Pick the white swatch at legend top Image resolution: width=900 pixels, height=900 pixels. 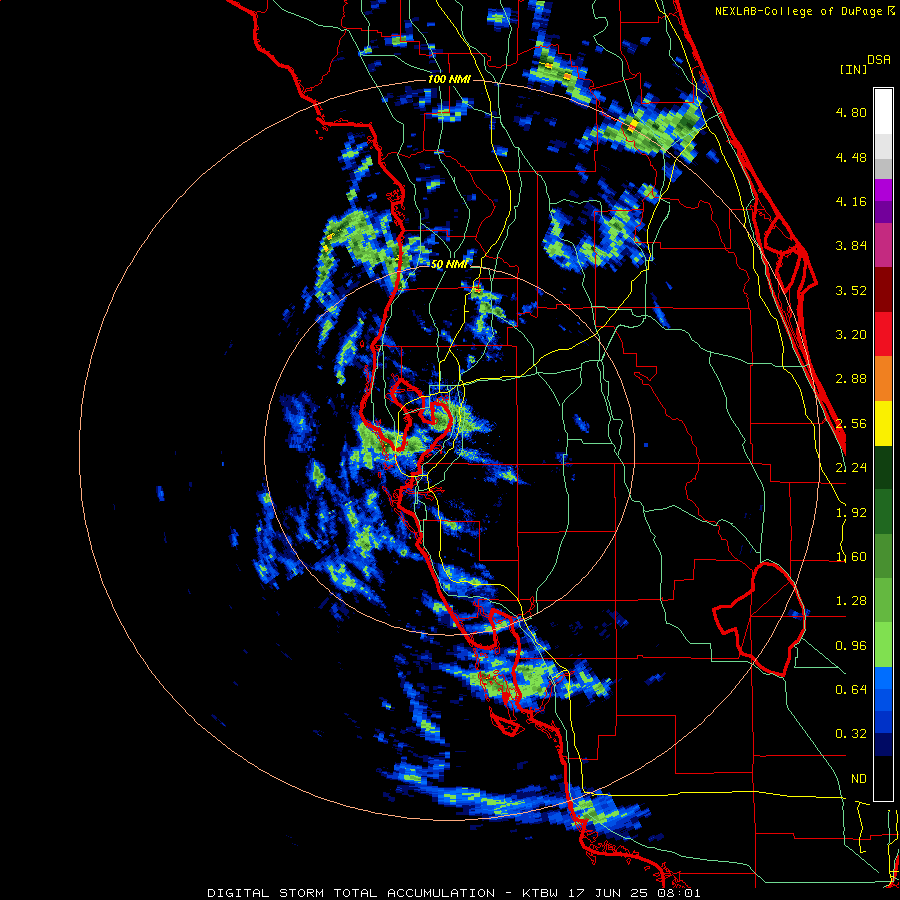883,111
